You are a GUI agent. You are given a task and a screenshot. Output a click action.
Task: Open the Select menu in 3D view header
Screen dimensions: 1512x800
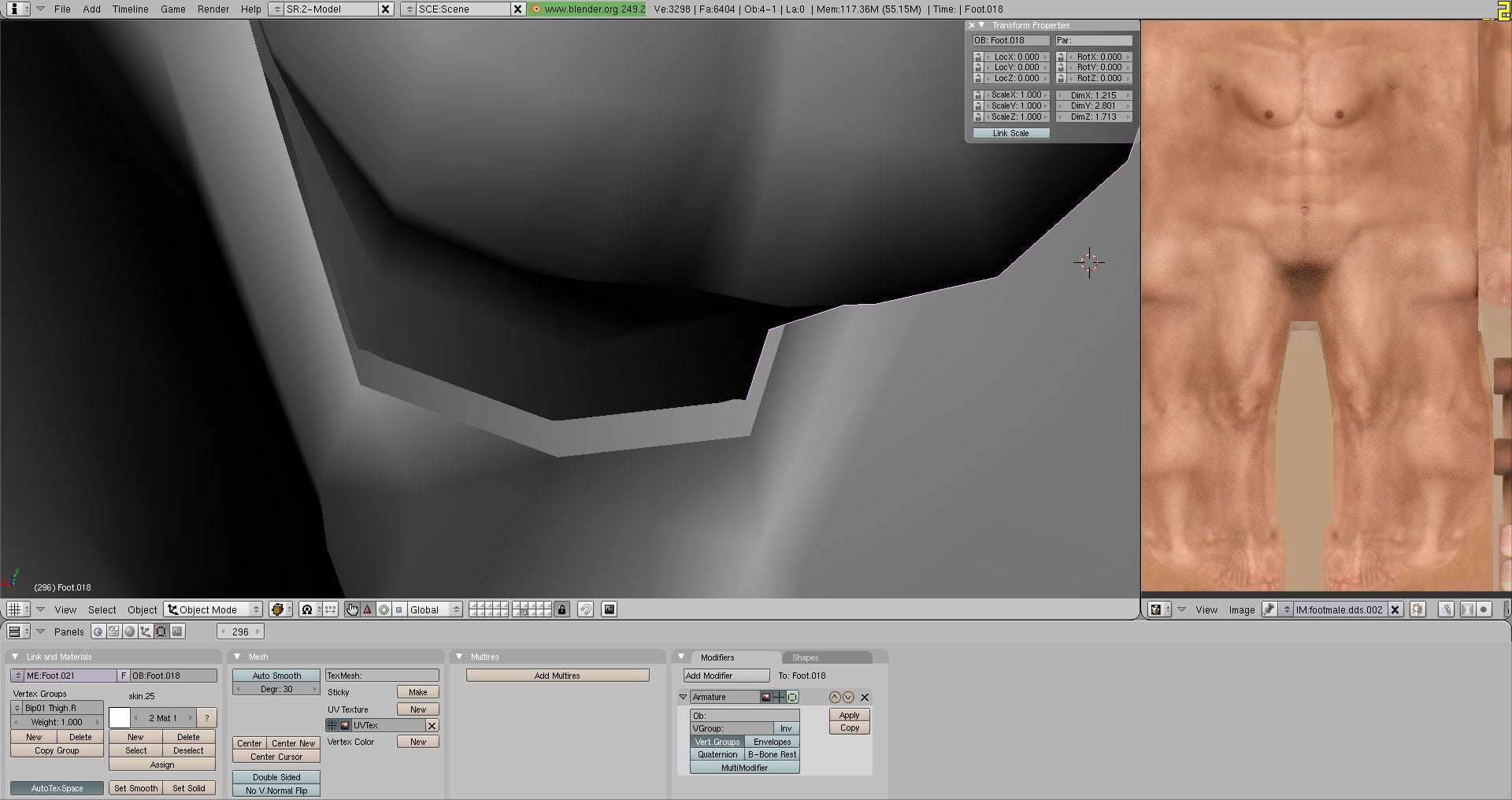[x=102, y=609]
